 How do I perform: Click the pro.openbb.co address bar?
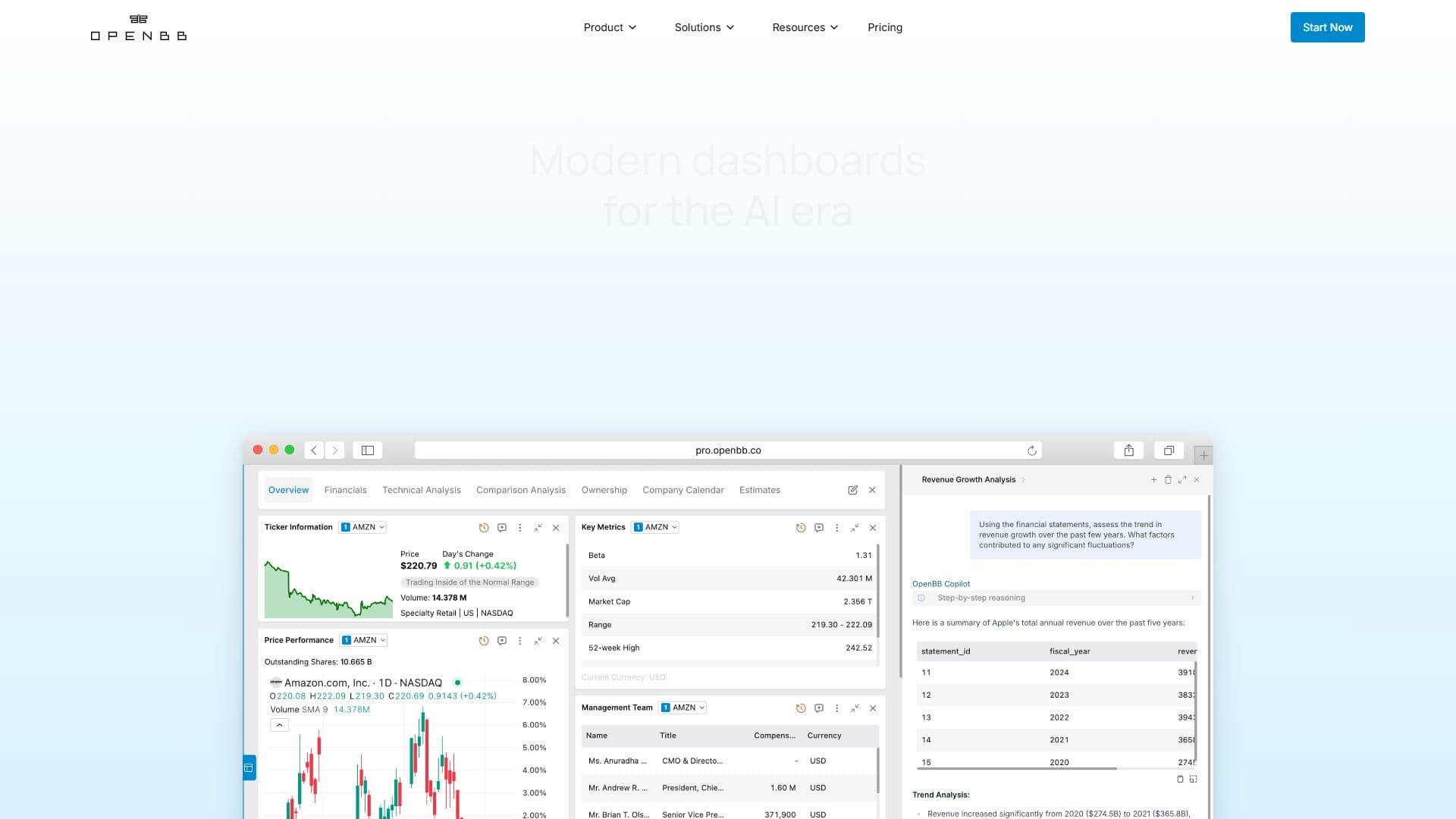(728, 450)
